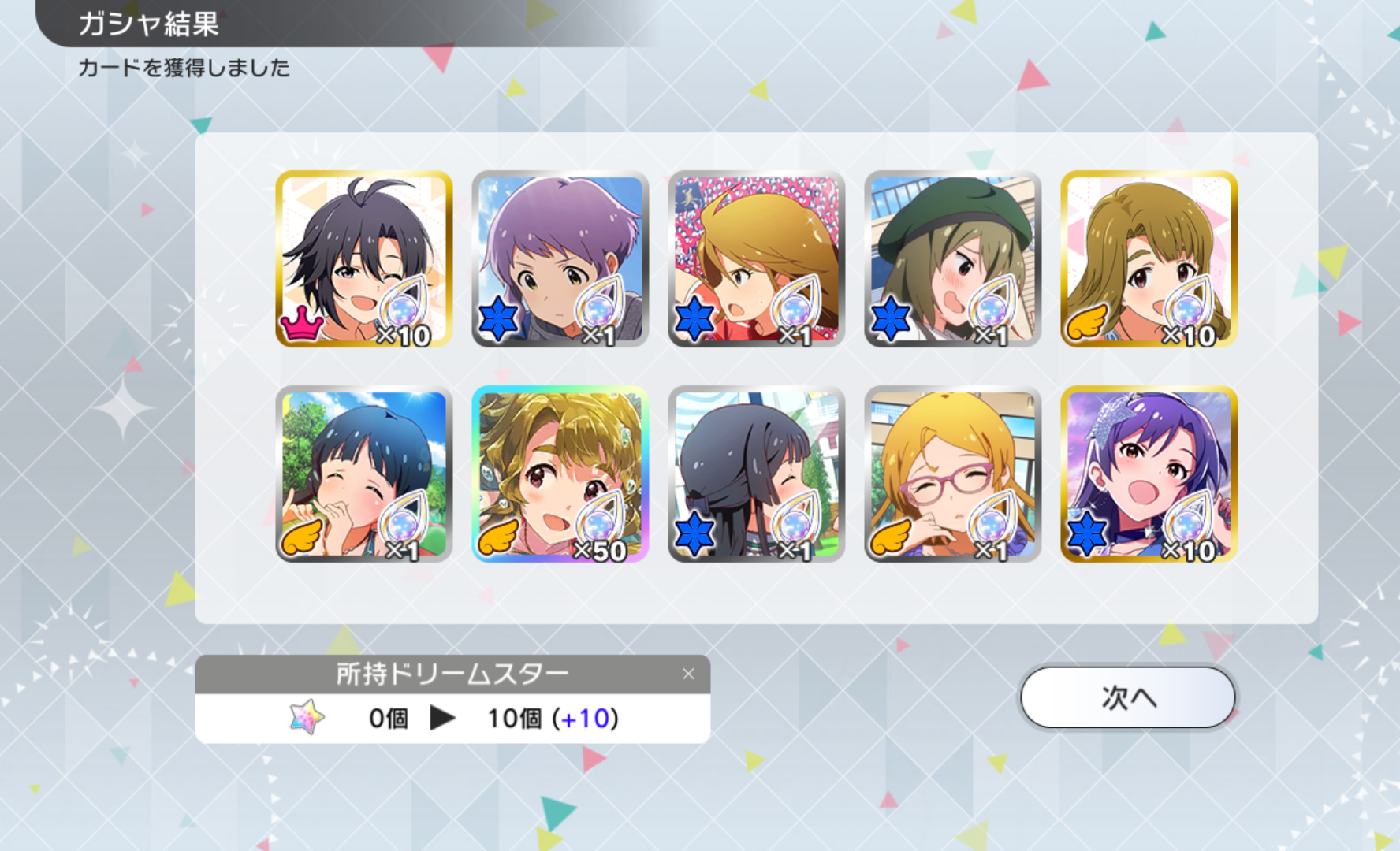
Task: Click the blue snowflake icon on beret card
Action: pos(891,320)
